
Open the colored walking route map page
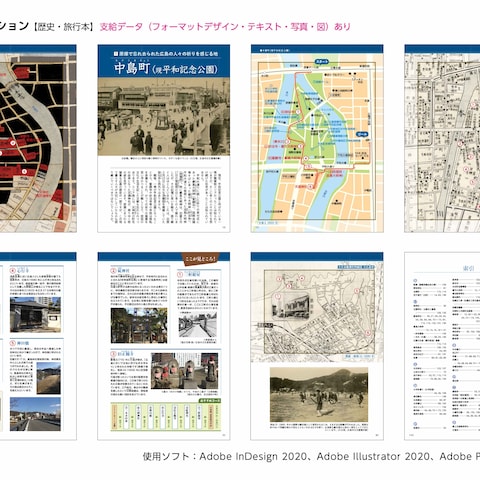pos(317,138)
